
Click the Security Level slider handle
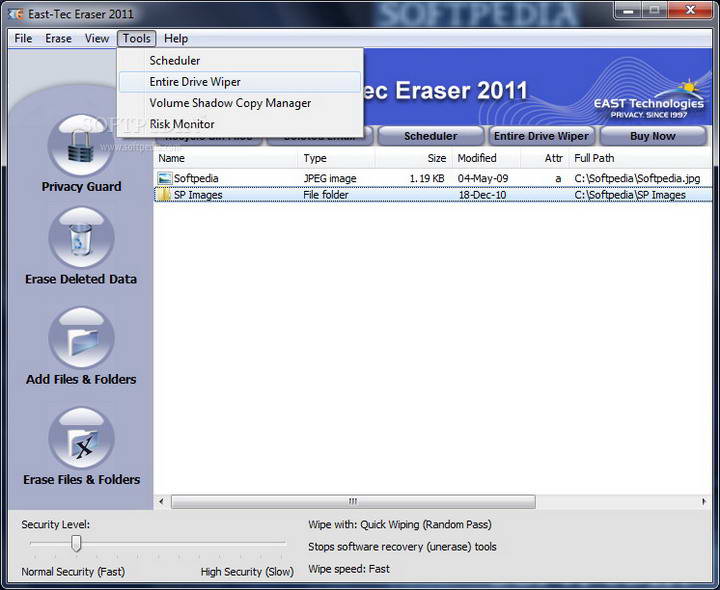[x=76, y=543]
